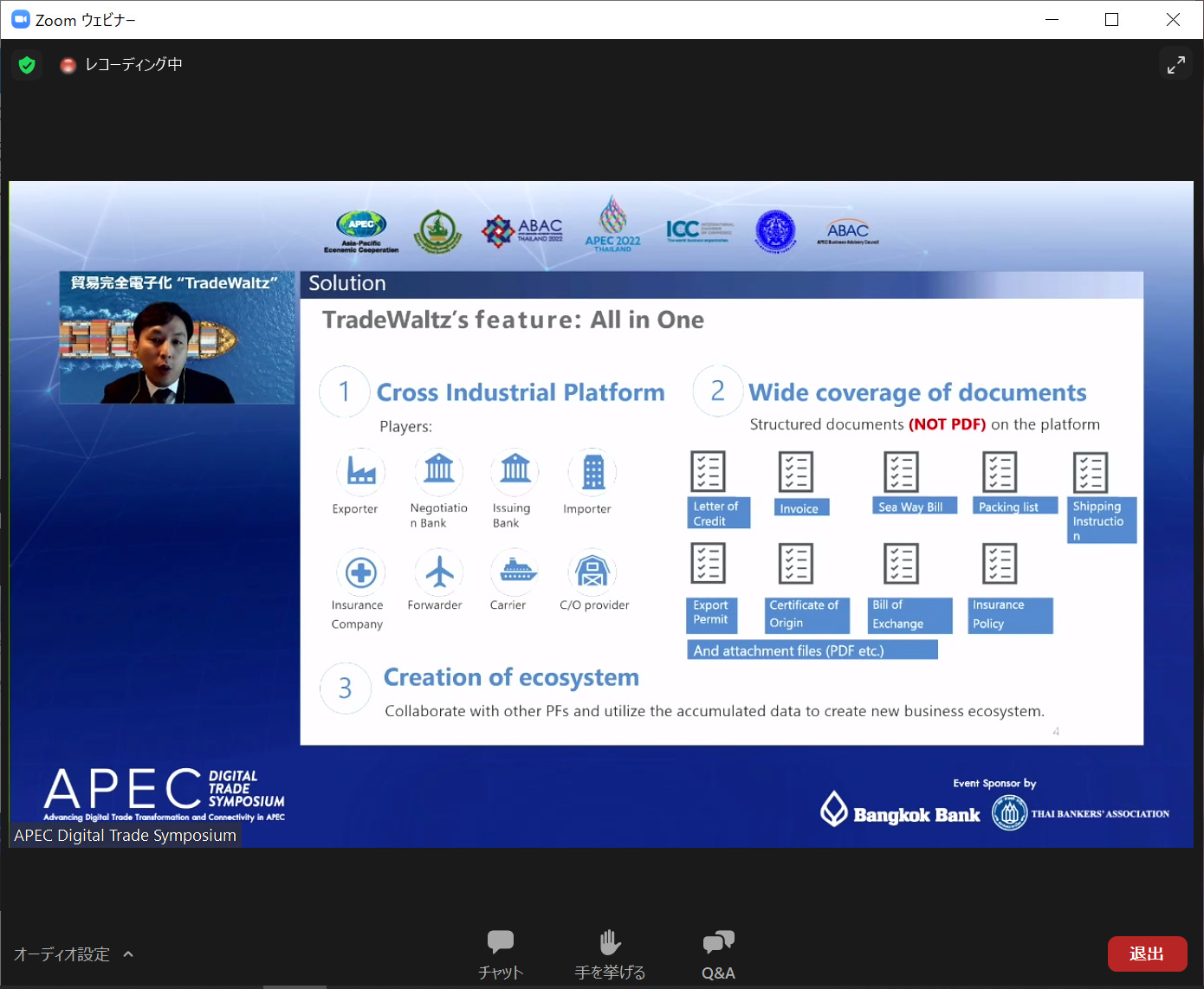Screen dimensions: 1204x989
Task: Click the Insurance Company plus icon
Action: tap(360, 572)
